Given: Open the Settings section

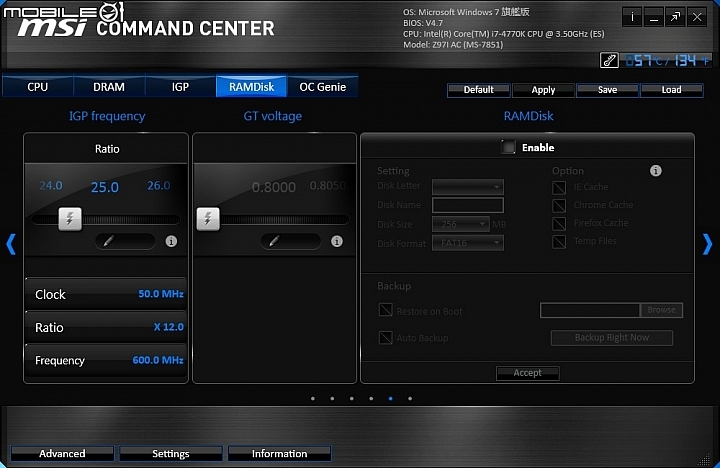Looking at the screenshot, I should coord(171,454).
